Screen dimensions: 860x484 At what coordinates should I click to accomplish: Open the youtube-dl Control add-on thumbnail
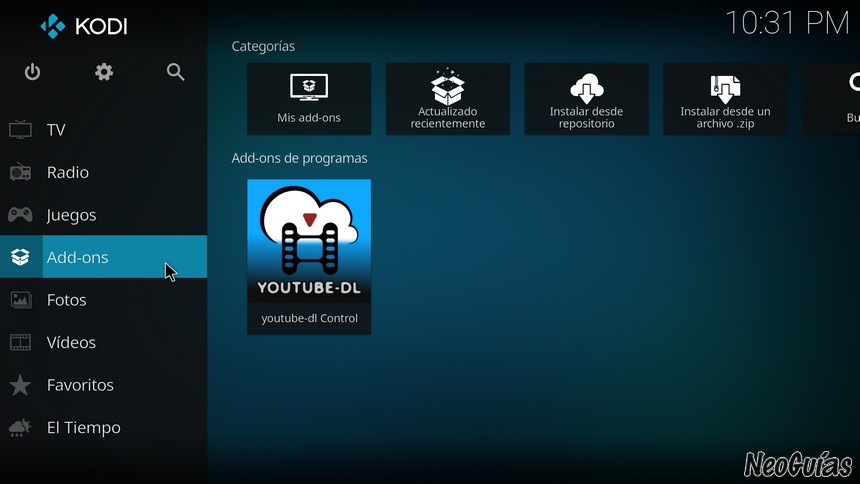pos(309,241)
